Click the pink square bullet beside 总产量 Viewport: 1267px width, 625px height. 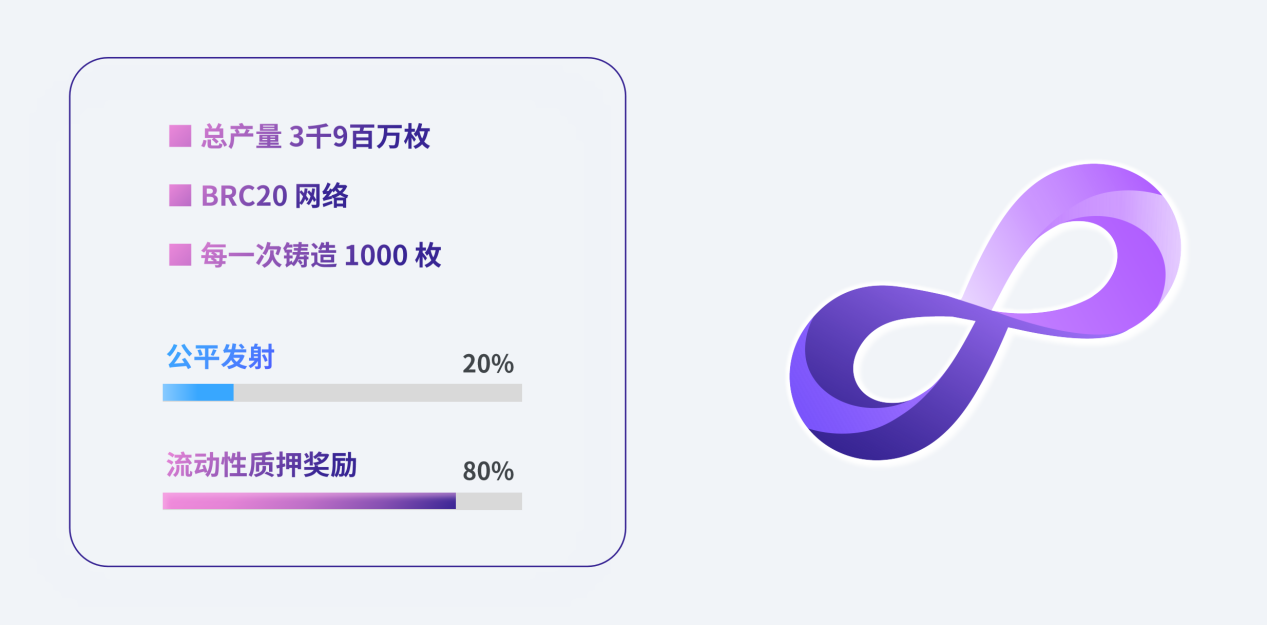tap(179, 136)
